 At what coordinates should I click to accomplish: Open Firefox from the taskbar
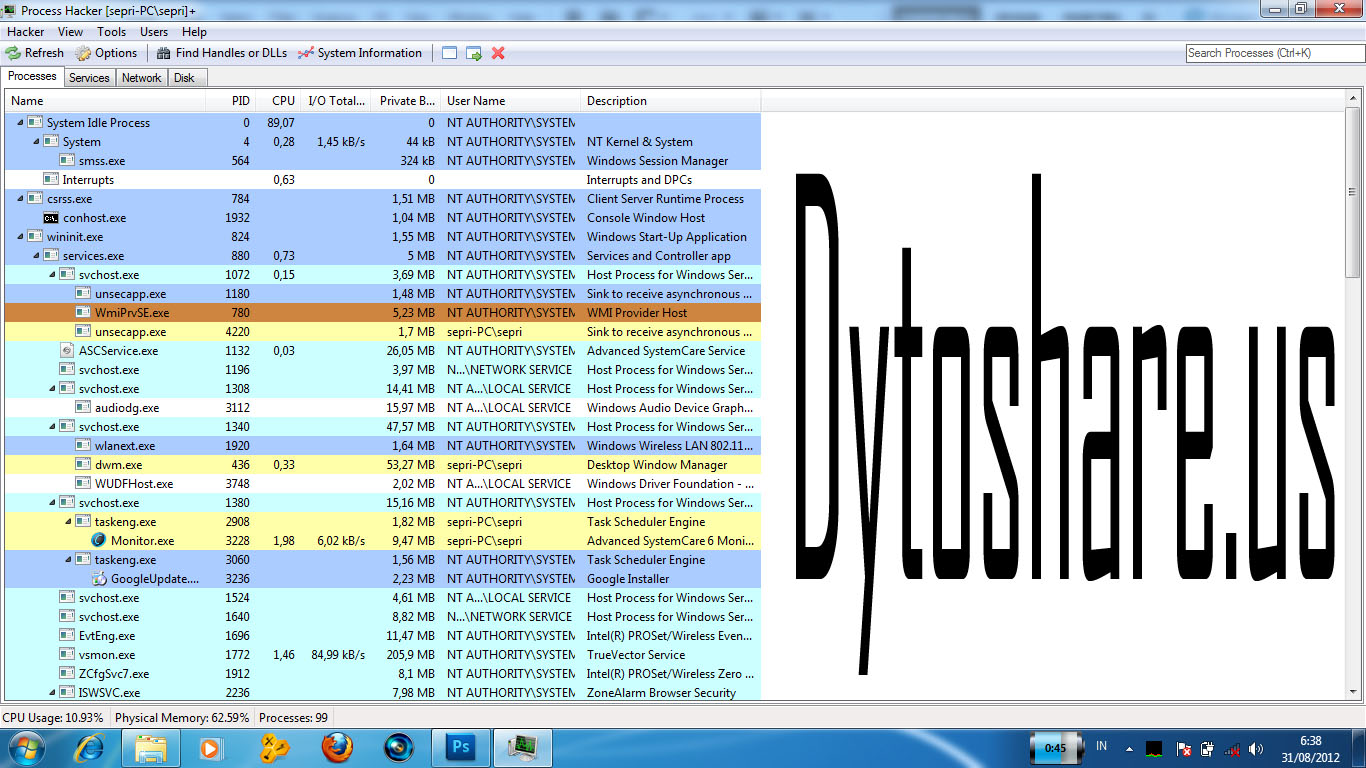[x=337, y=748]
